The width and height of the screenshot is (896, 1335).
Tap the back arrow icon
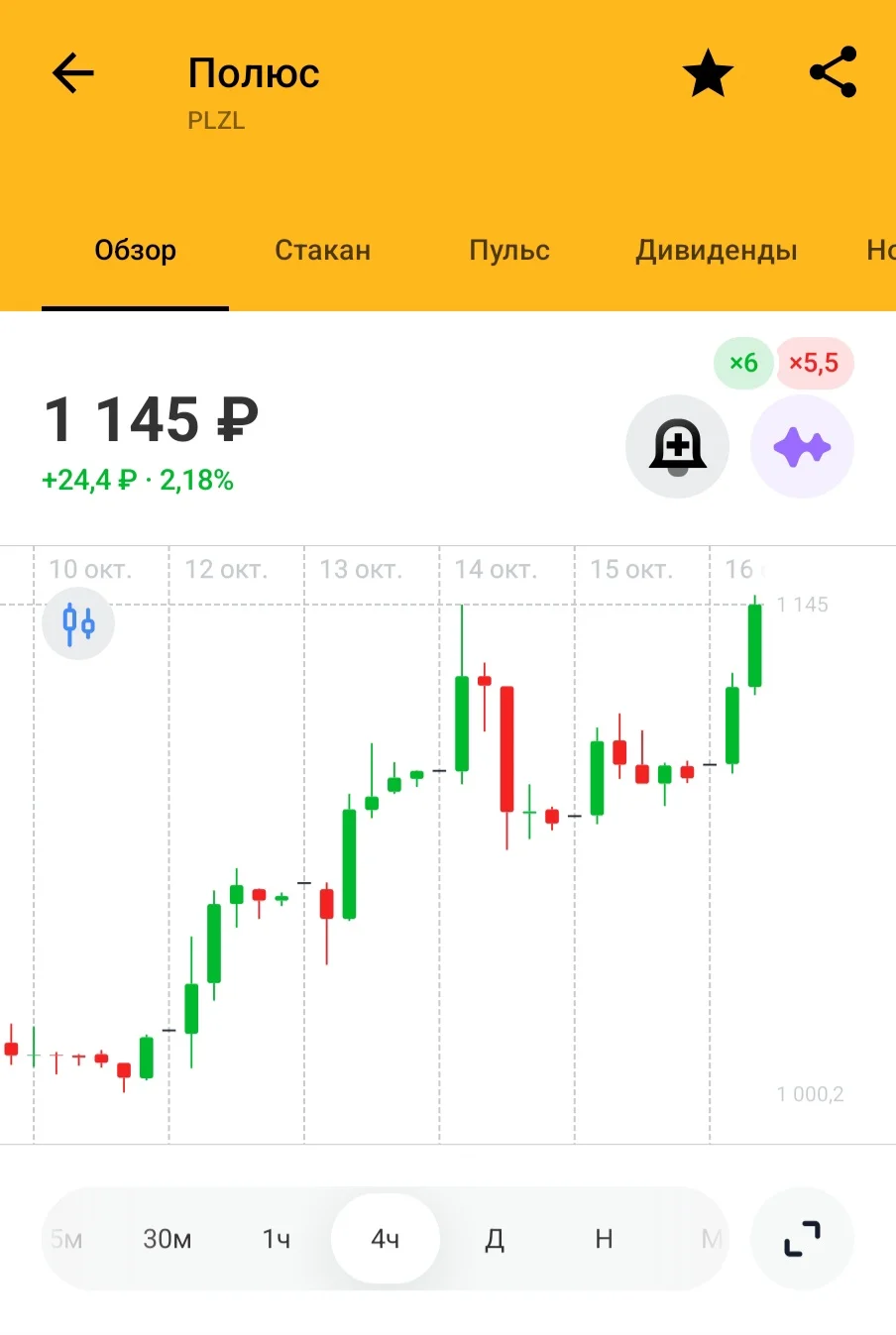[72, 73]
